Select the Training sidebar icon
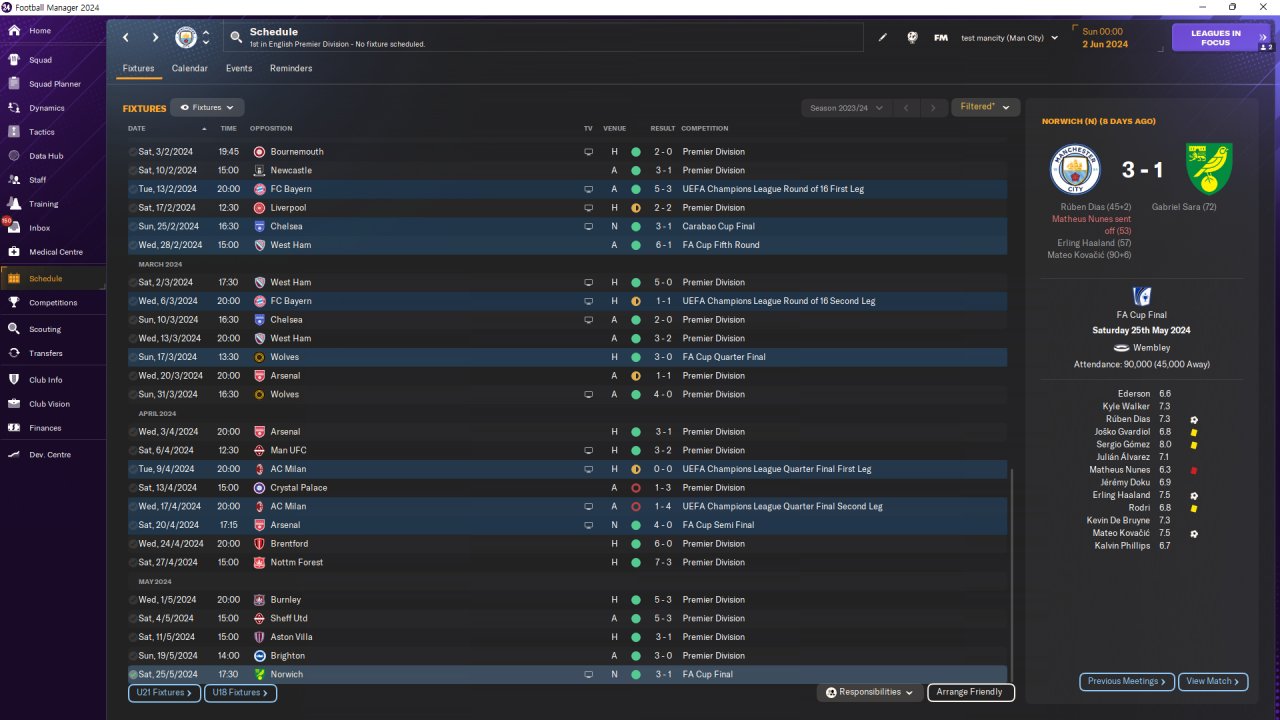The image size is (1280, 720). (x=14, y=204)
